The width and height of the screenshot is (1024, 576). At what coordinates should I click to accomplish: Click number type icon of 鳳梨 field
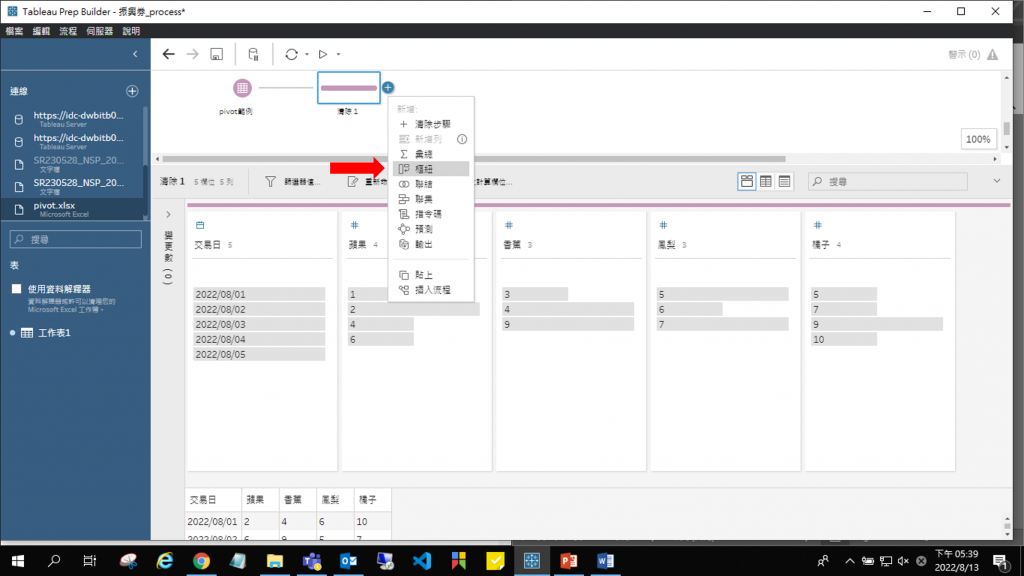663,225
